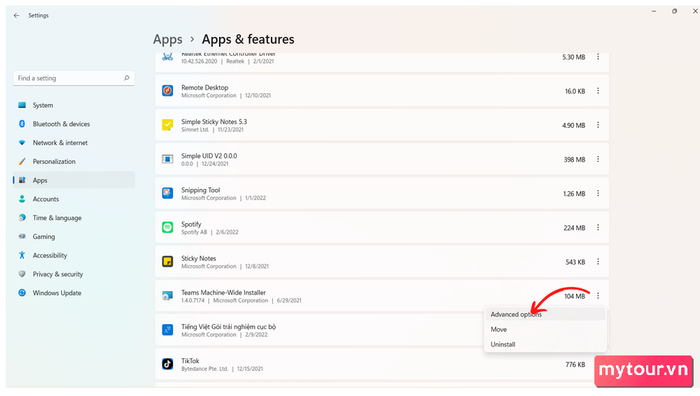This screenshot has width=700, height=396.
Task: Click the Remote Desktop app name
Action: (204, 88)
